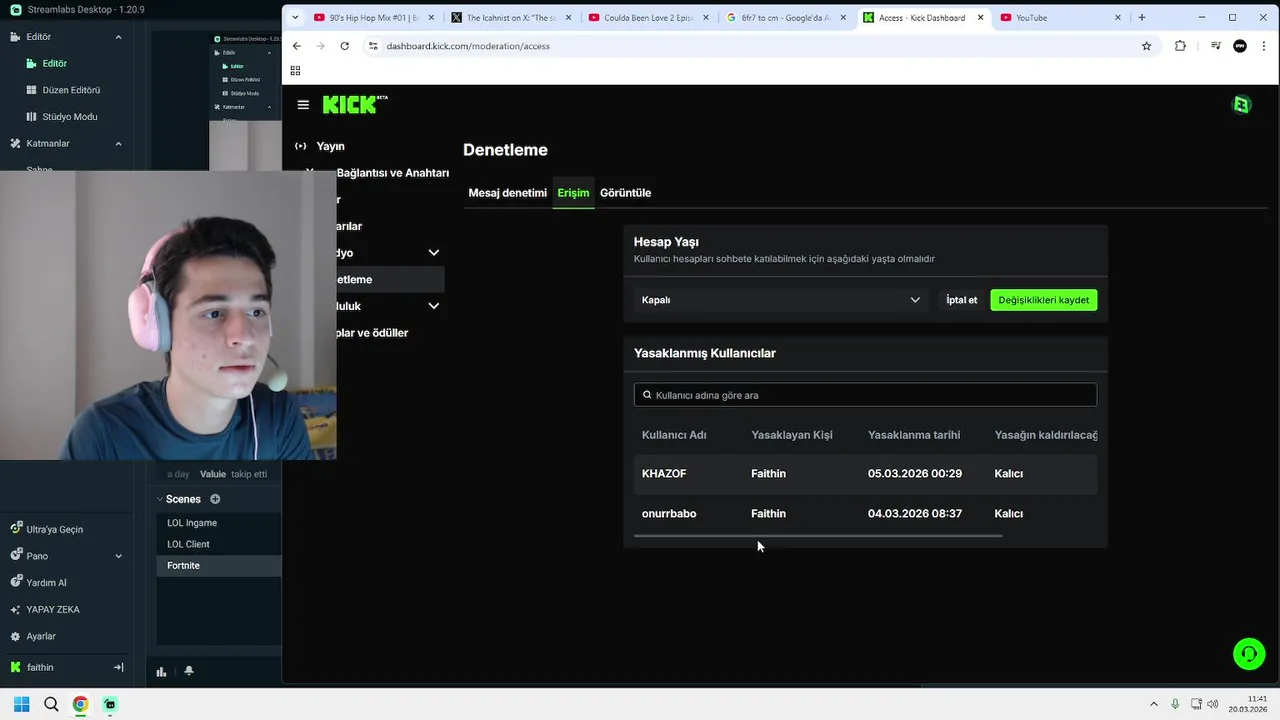The image size is (1280, 720).
Task: Click the banned users table horizontal scrollbar
Action: tap(818, 536)
